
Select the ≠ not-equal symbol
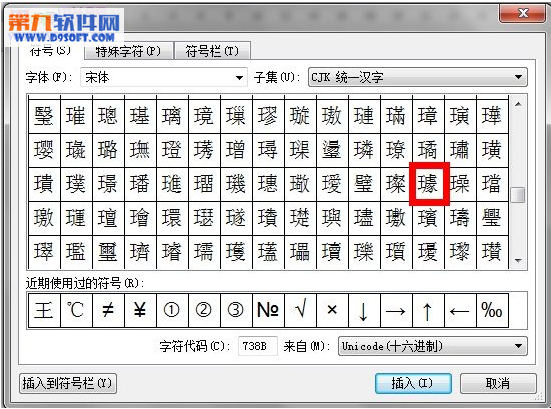[x=108, y=311]
